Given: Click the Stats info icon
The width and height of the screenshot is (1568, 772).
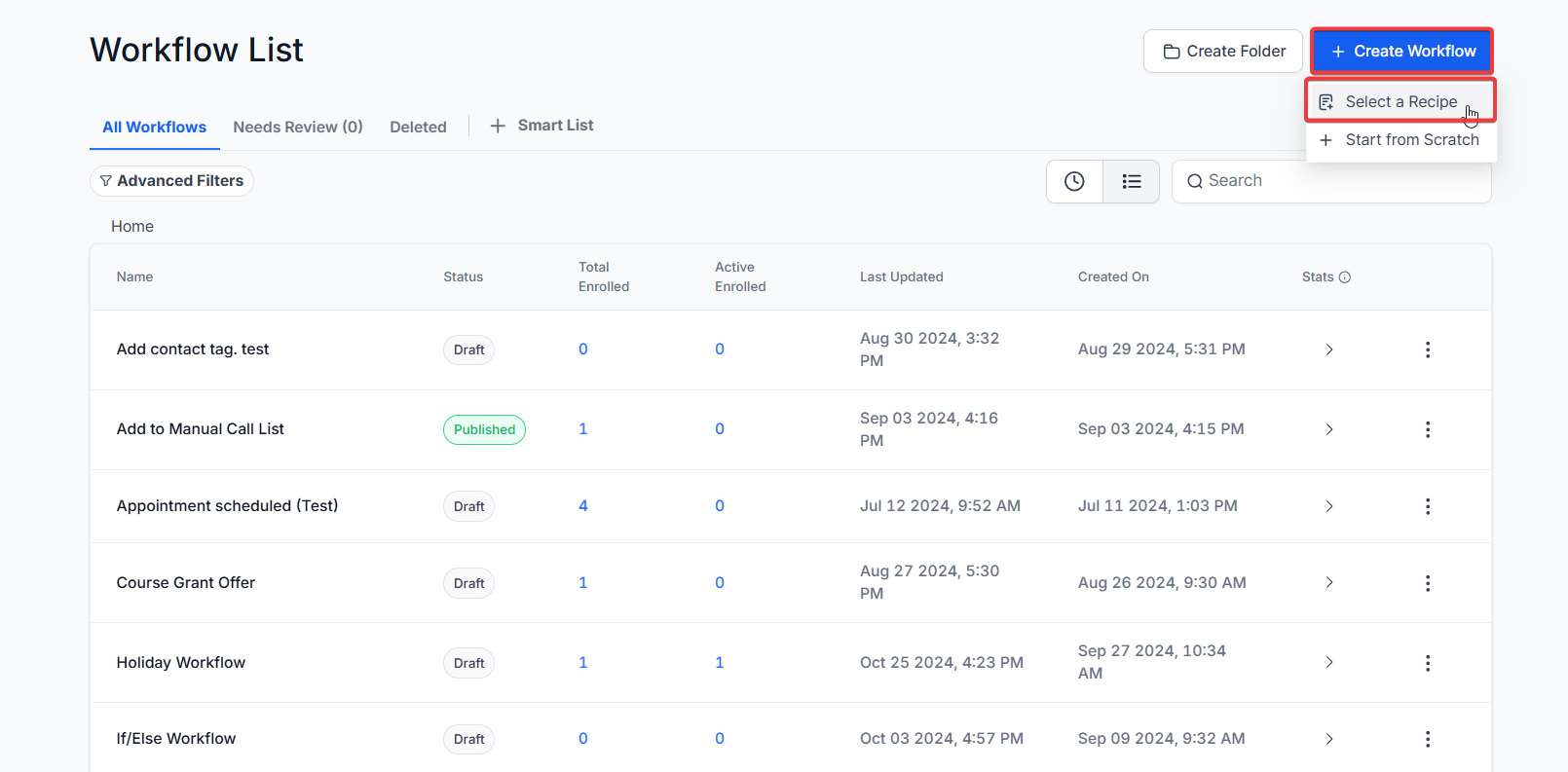Looking at the screenshot, I should tap(1345, 277).
